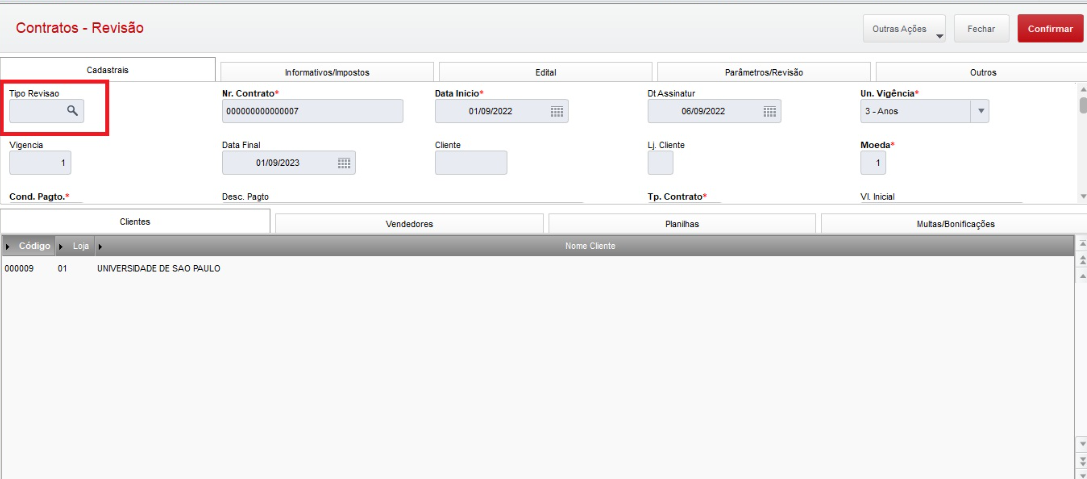This screenshot has width=1087, height=479.
Task: Sort by the Código column header
Action: pyautogui.click(x=28, y=246)
